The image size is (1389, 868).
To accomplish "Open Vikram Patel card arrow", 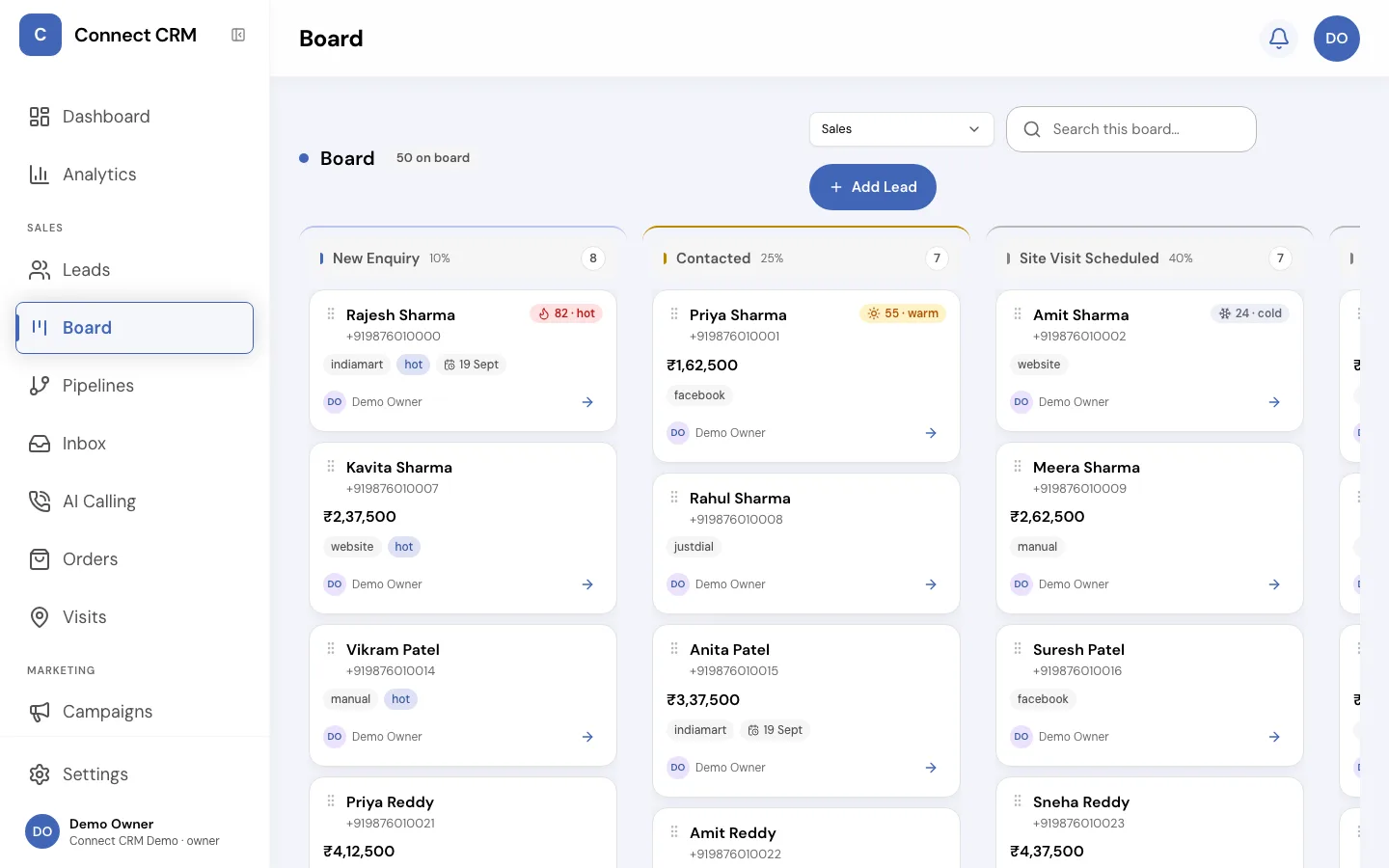I will pyautogui.click(x=587, y=737).
